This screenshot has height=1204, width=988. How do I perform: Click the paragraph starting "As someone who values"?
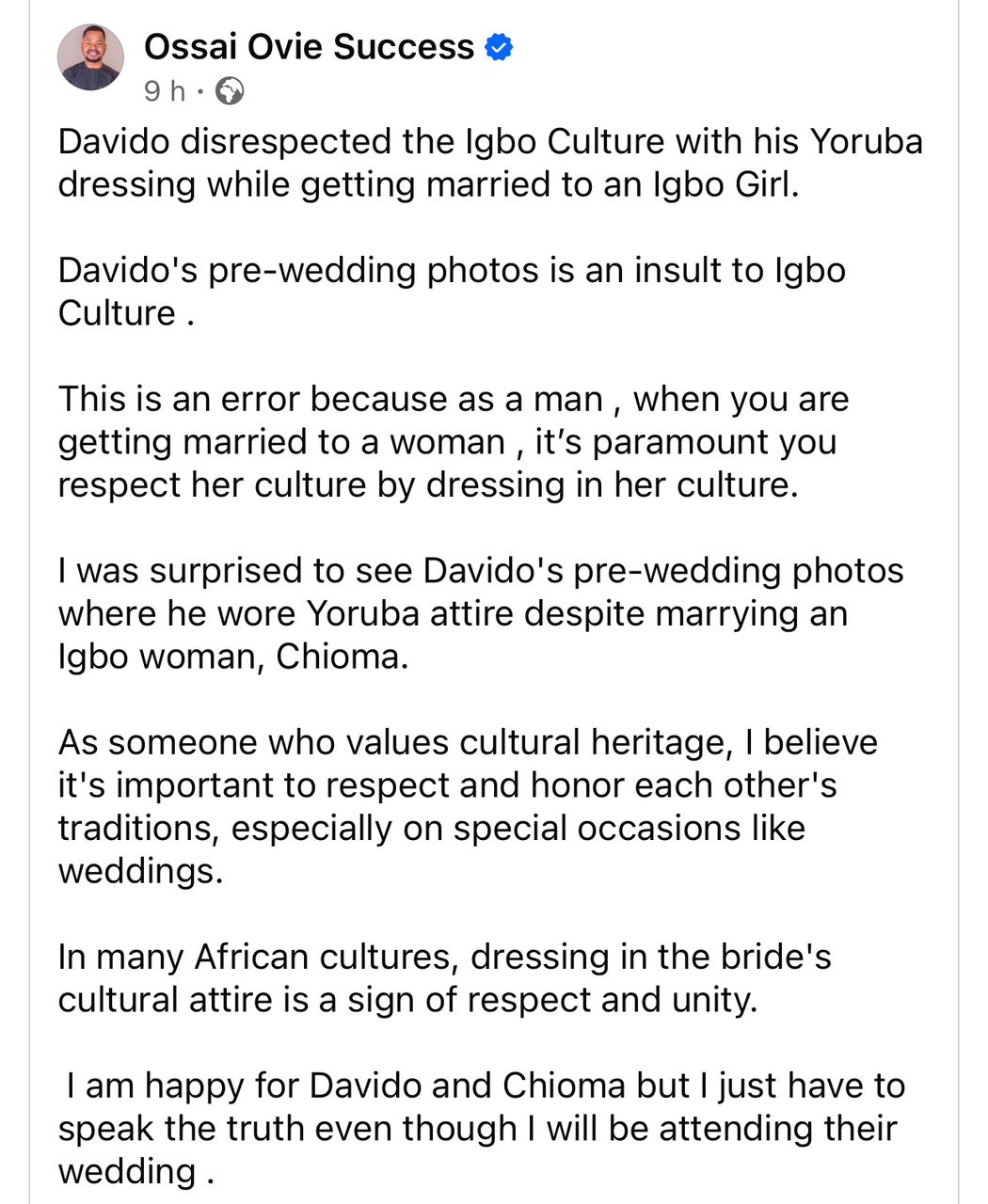point(466,785)
